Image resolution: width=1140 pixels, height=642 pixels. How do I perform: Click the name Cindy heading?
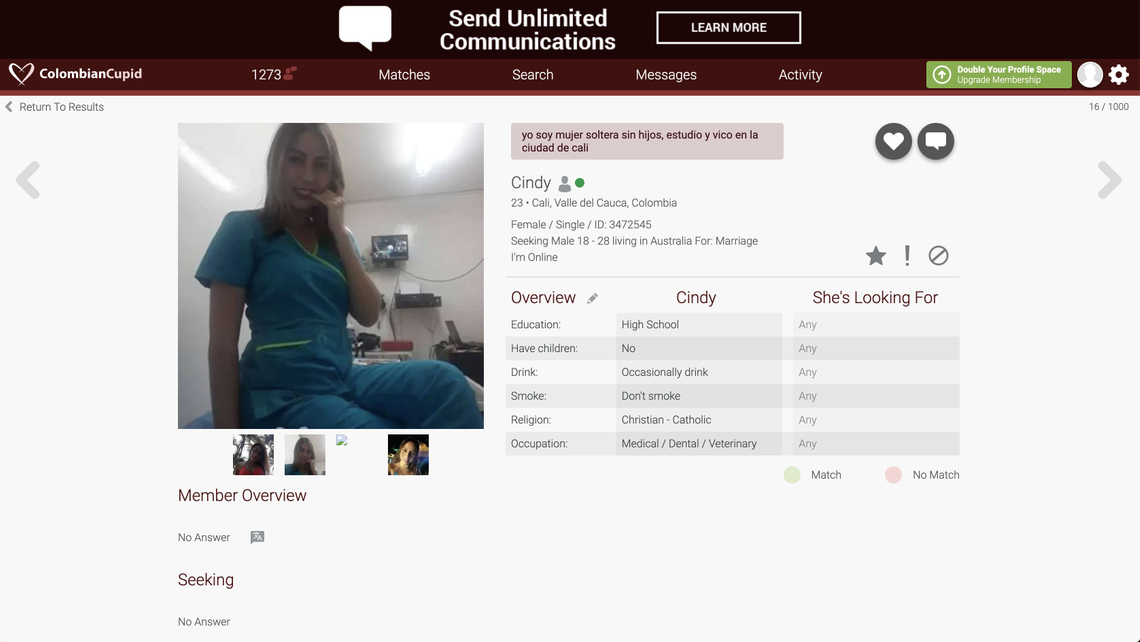point(531,182)
